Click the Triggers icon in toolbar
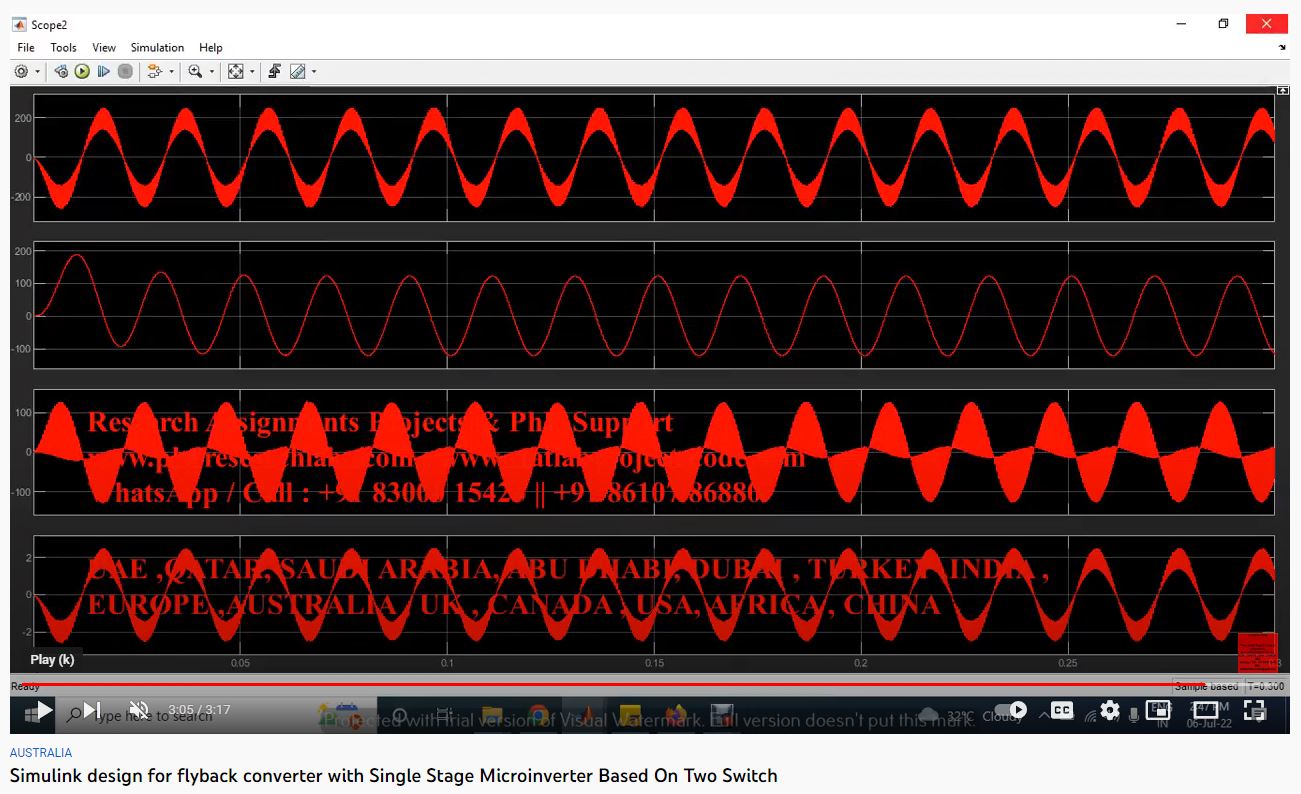 click(x=274, y=72)
